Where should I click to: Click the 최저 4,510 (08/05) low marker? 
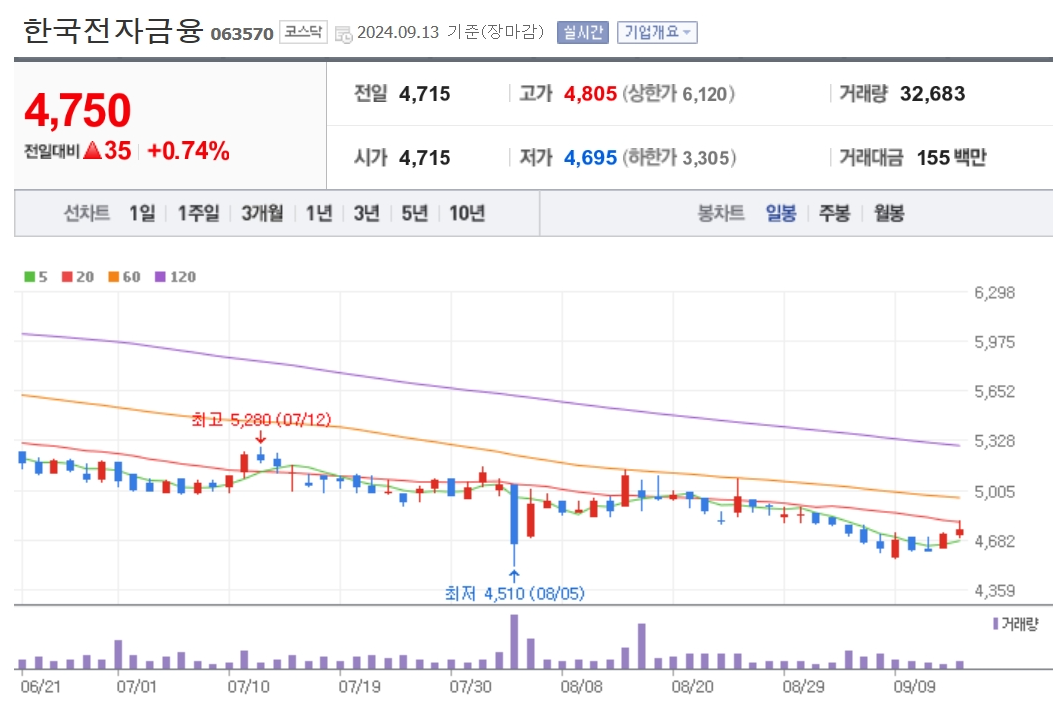[514, 594]
